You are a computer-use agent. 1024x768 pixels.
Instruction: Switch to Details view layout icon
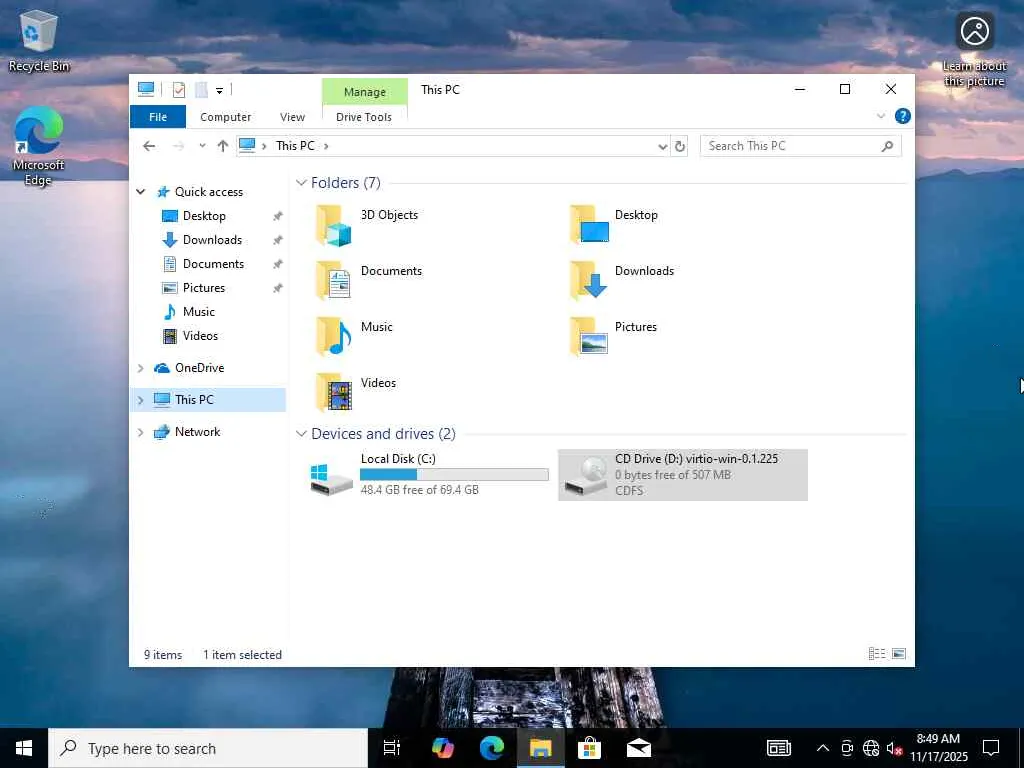click(876, 654)
